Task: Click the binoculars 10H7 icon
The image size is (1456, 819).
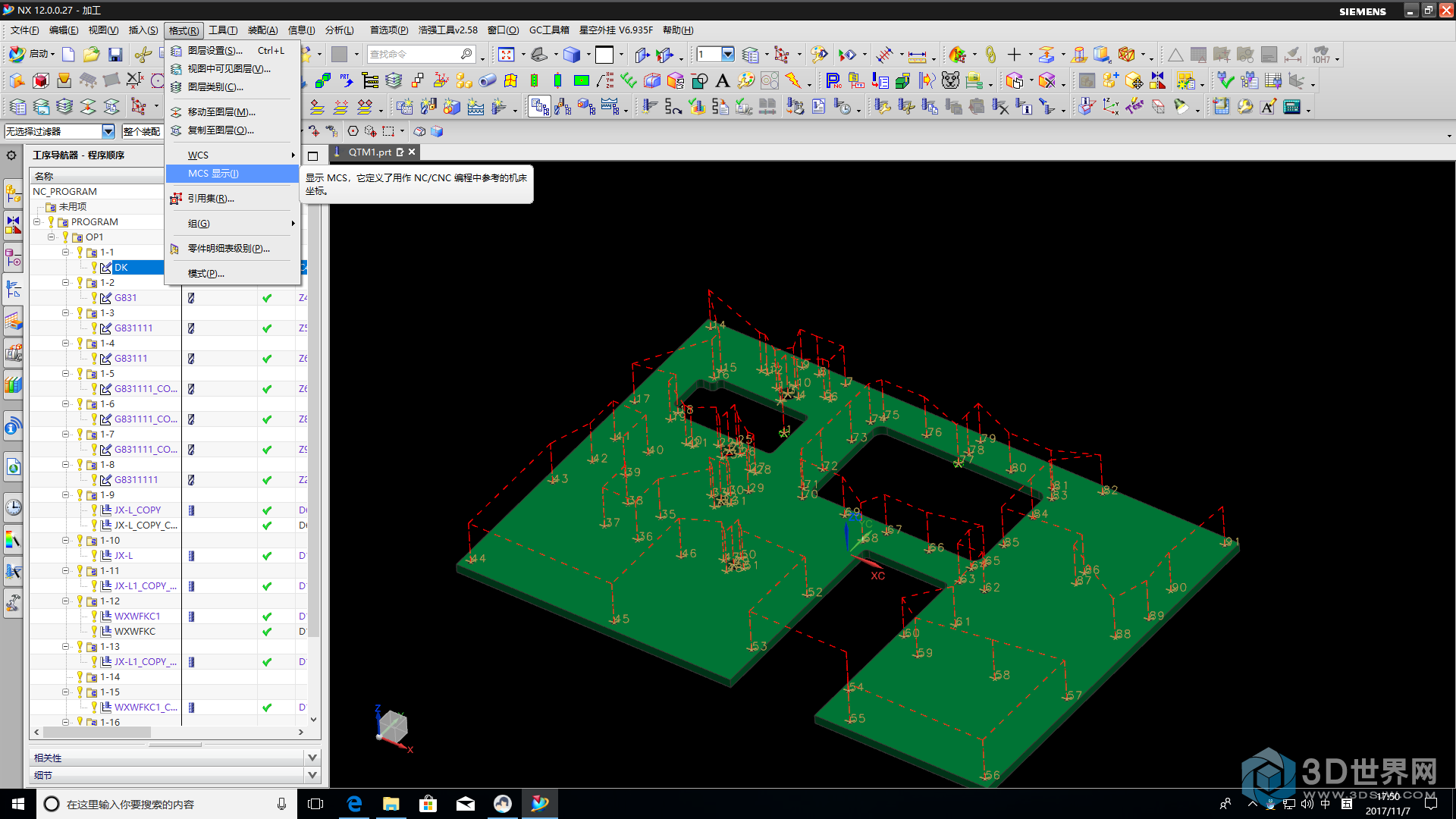Action: [x=1321, y=55]
